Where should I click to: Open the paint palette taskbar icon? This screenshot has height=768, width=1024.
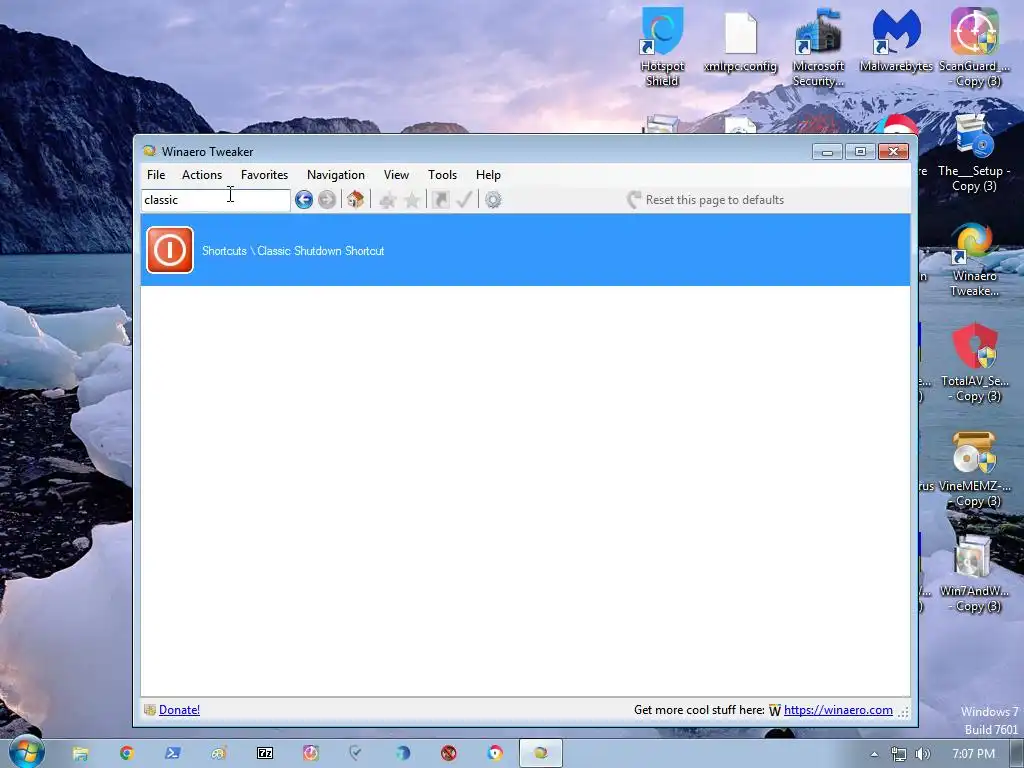pos(219,754)
